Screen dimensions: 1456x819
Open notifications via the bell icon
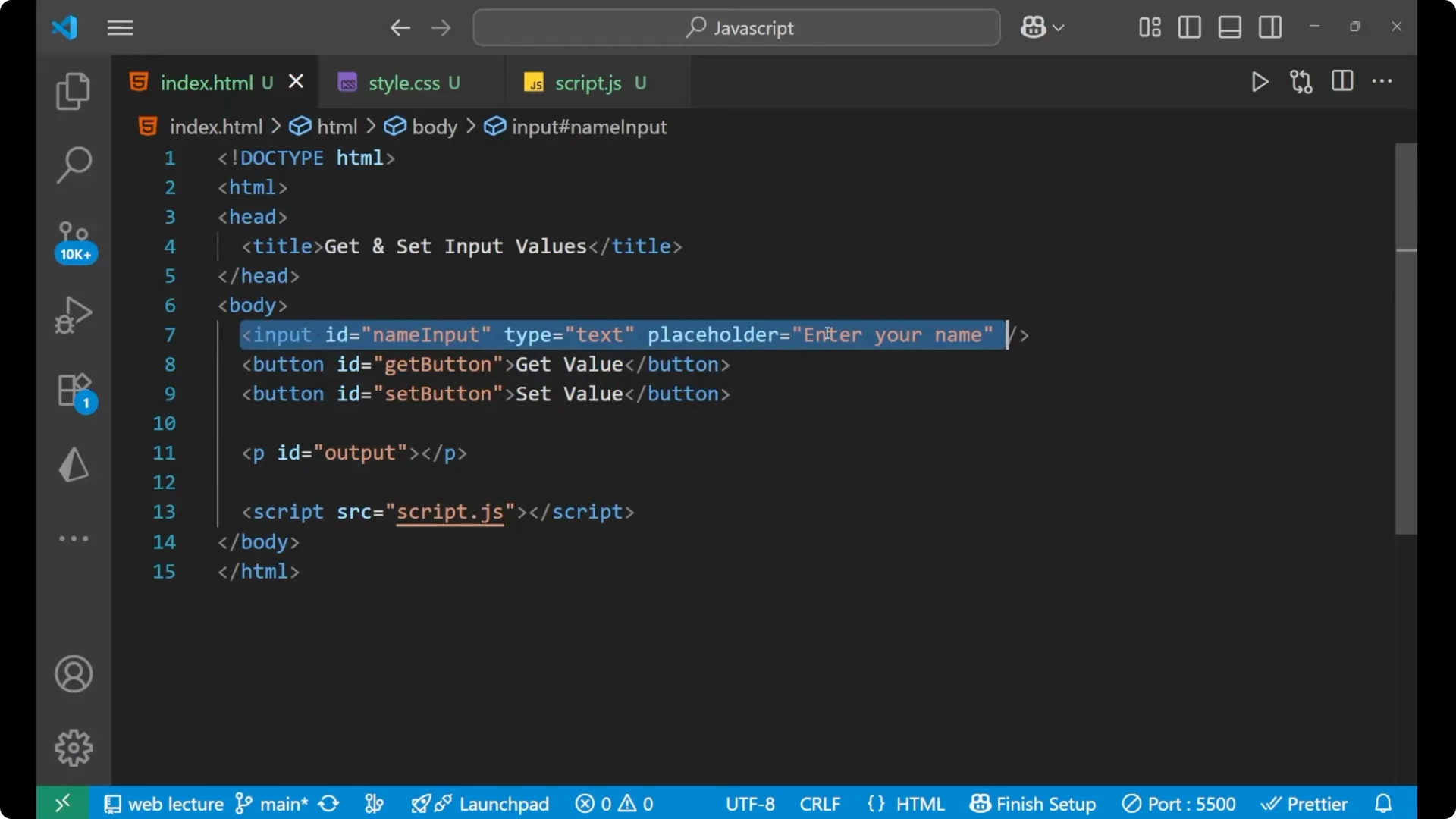click(1382, 803)
